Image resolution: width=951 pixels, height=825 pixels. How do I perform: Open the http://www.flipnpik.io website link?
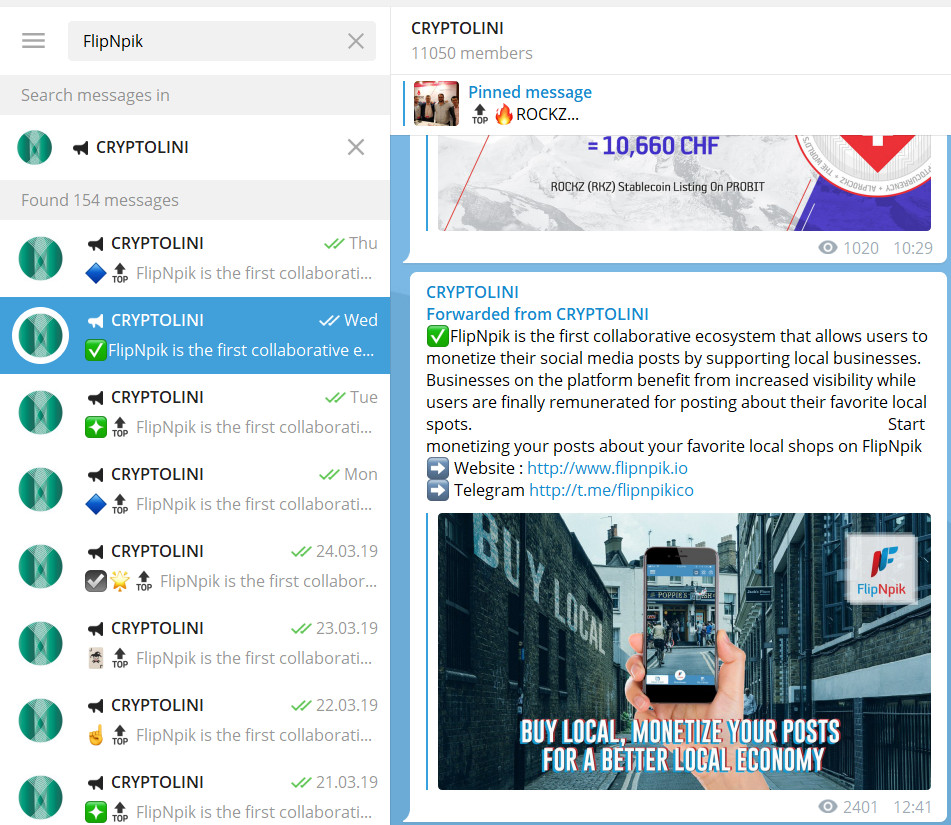[607, 468]
